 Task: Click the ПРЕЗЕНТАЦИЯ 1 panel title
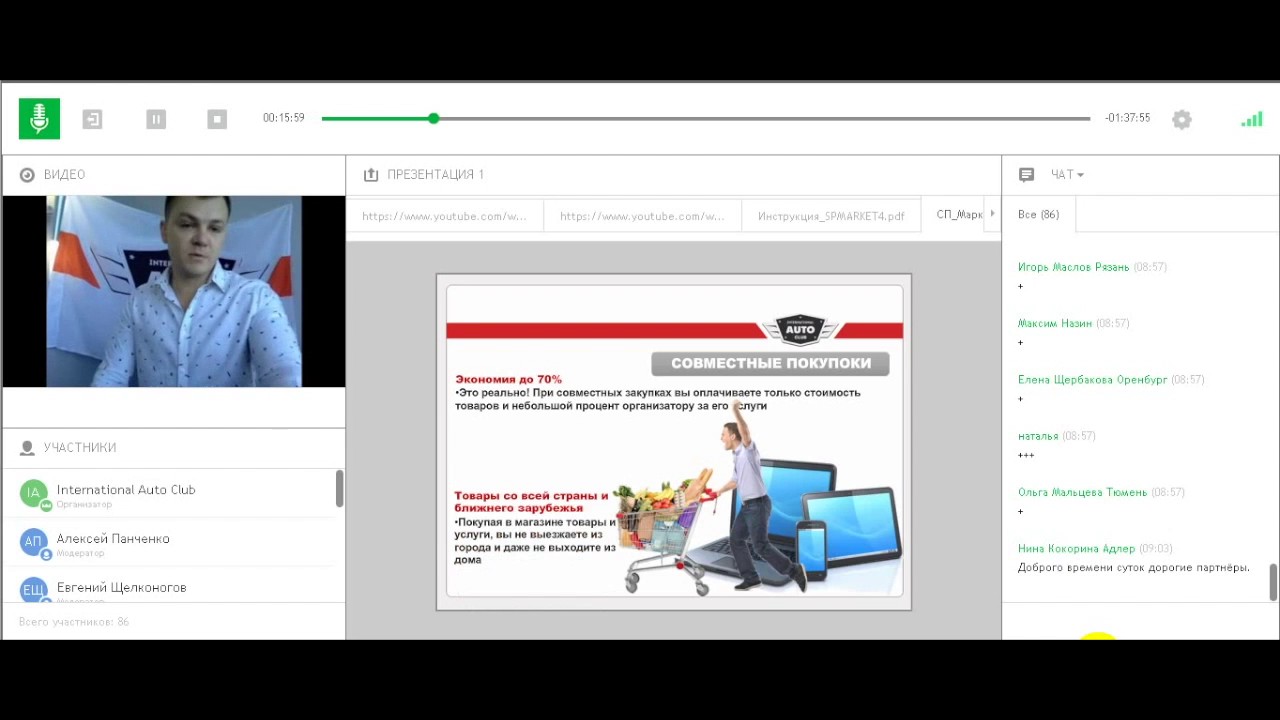(435, 174)
